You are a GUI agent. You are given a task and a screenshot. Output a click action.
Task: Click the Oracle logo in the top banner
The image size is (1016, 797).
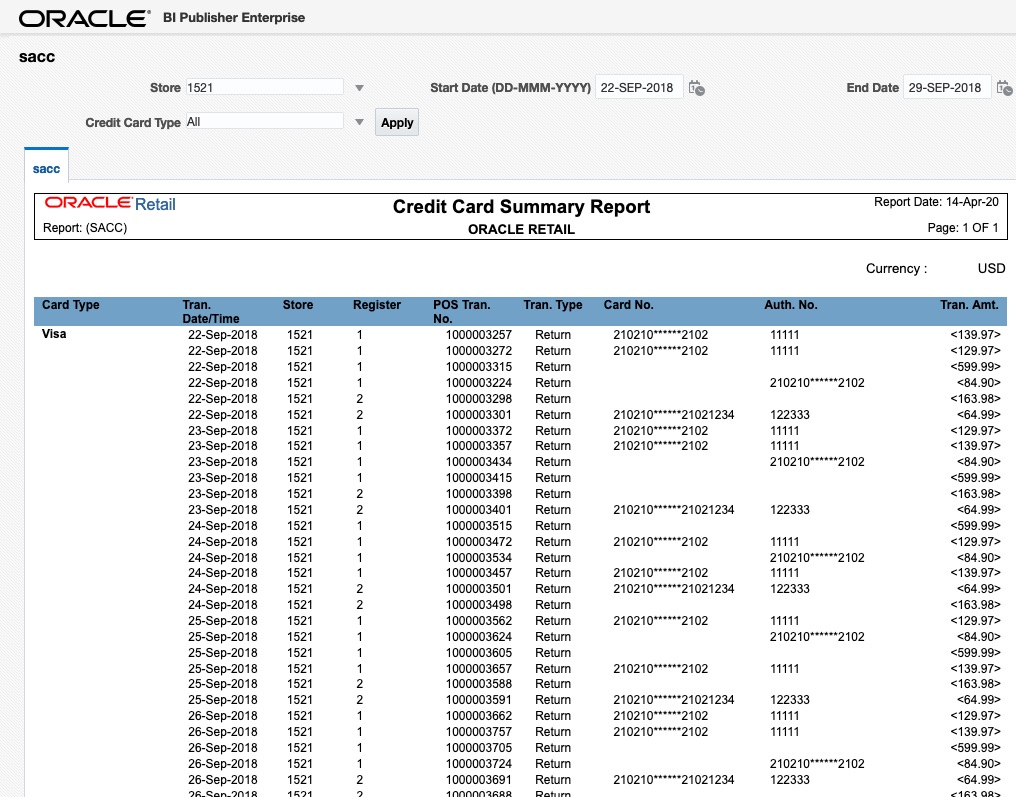click(x=82, y=16)
